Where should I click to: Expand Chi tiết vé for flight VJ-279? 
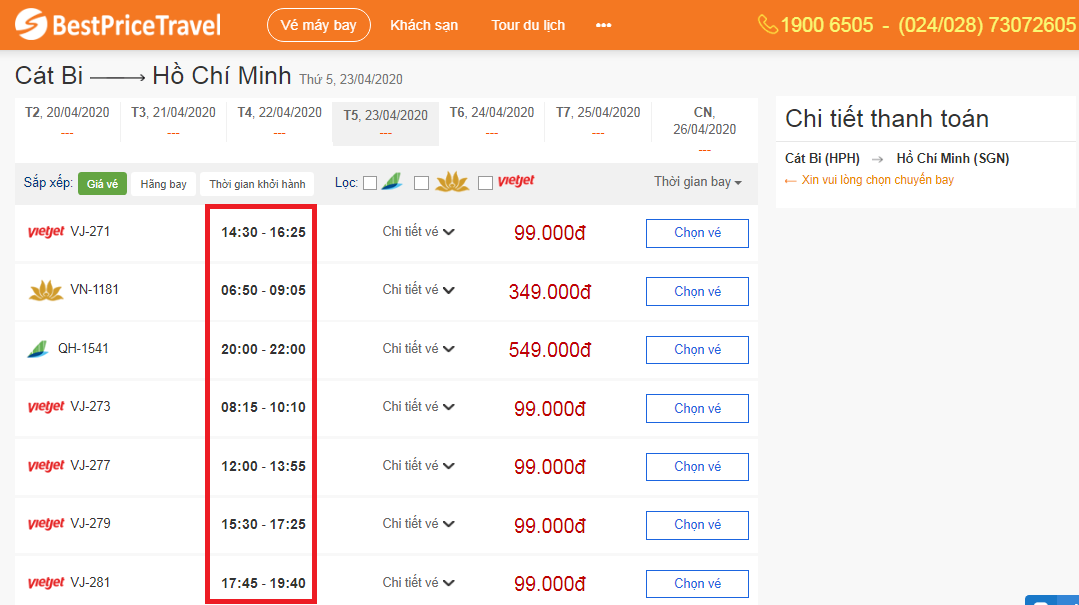pos(418,524)
